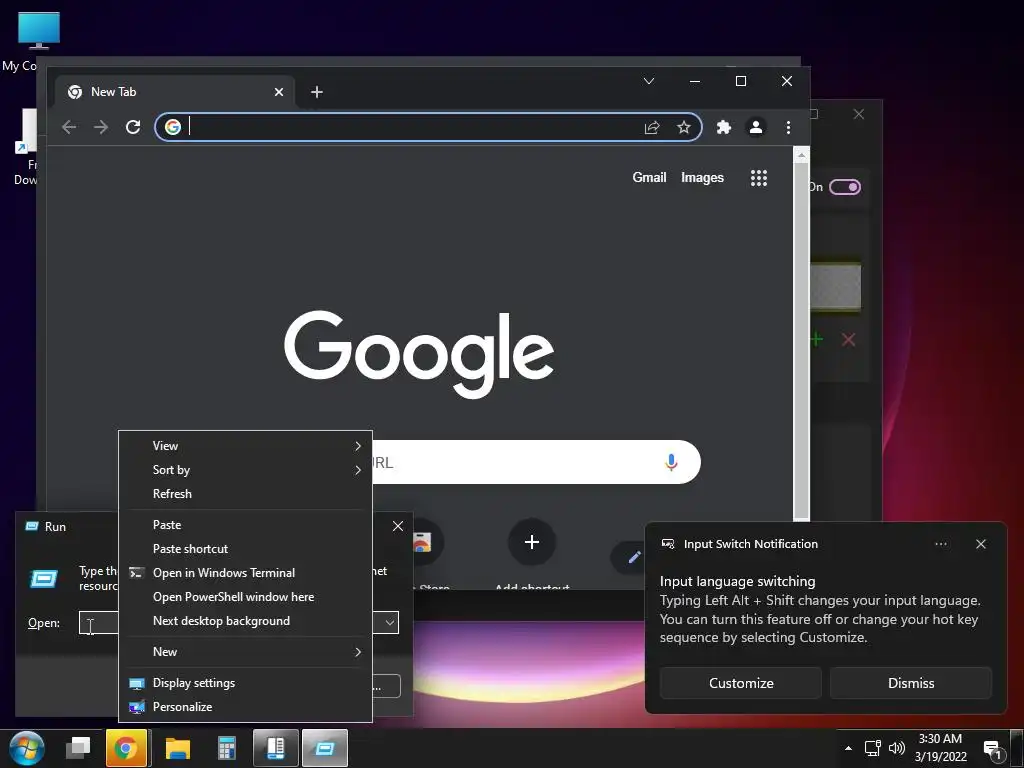This screenshot has height=768, width=1024.
Task: Click the Run dialog taskbar button
Action: 325,748
